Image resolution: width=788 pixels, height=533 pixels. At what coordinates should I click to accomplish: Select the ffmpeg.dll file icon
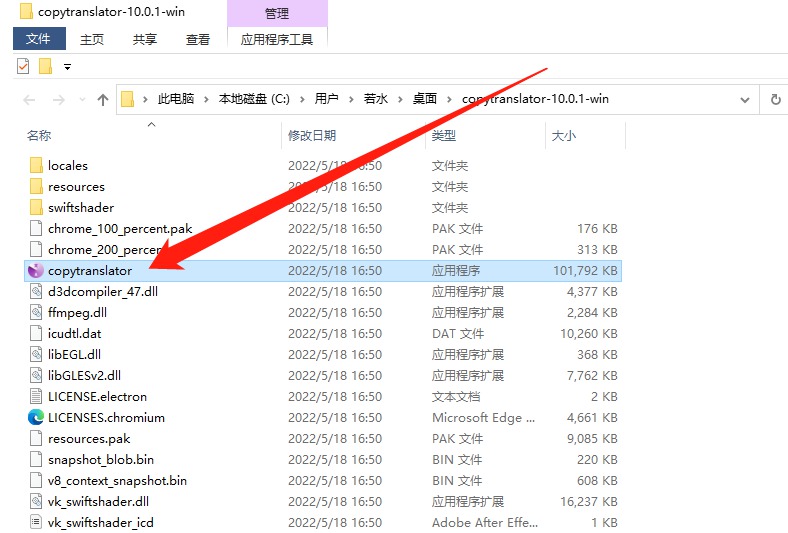[x=36, y=312]
